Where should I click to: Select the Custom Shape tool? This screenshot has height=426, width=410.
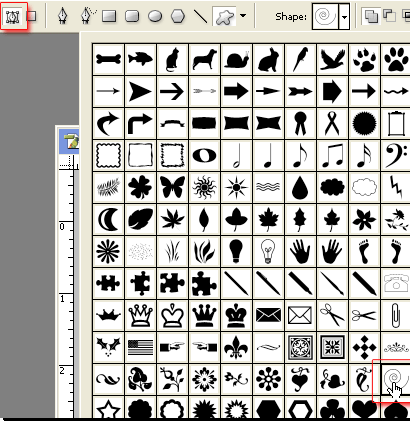point(224,16)
